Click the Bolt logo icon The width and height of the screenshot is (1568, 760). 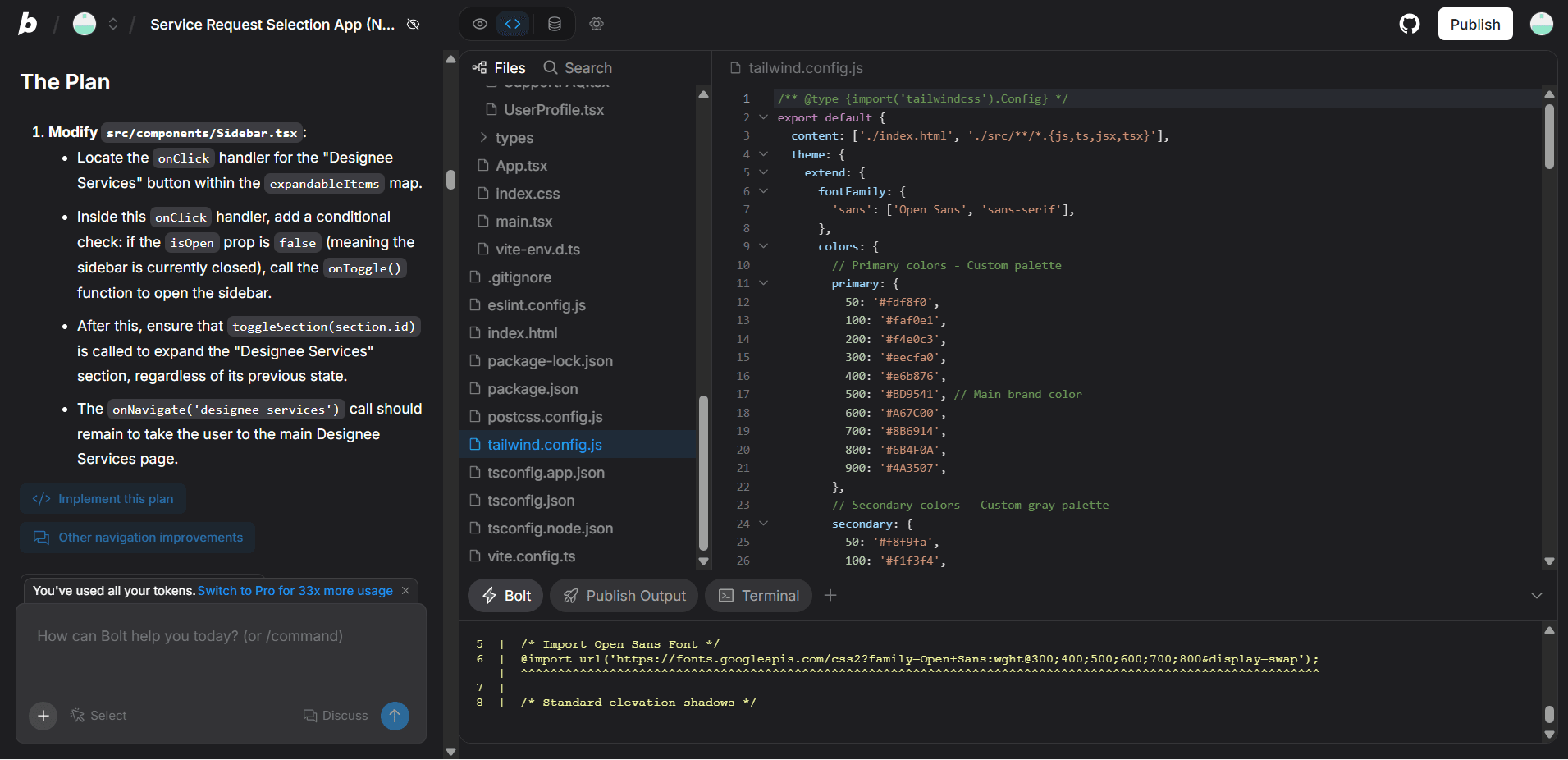28,24
